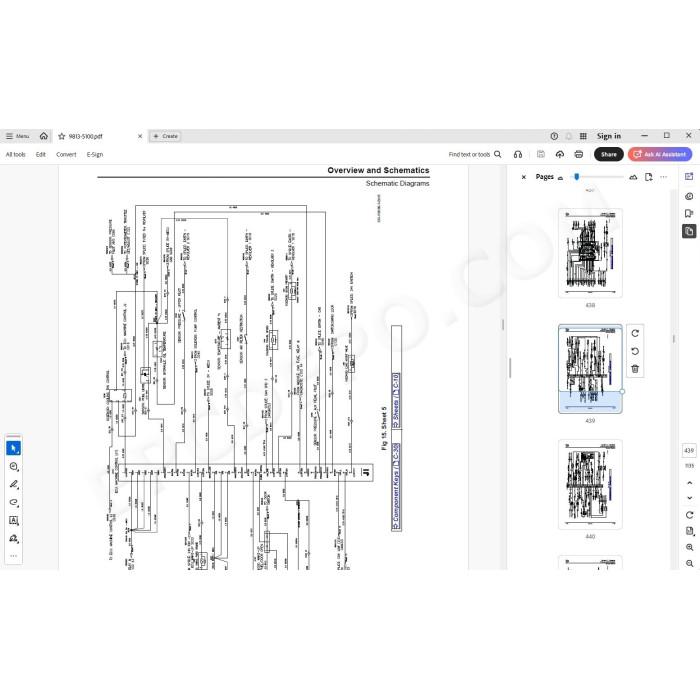700x700 pixels.
Task: Click the Overview and Schematics heading
Action: [x=378, y=170]
